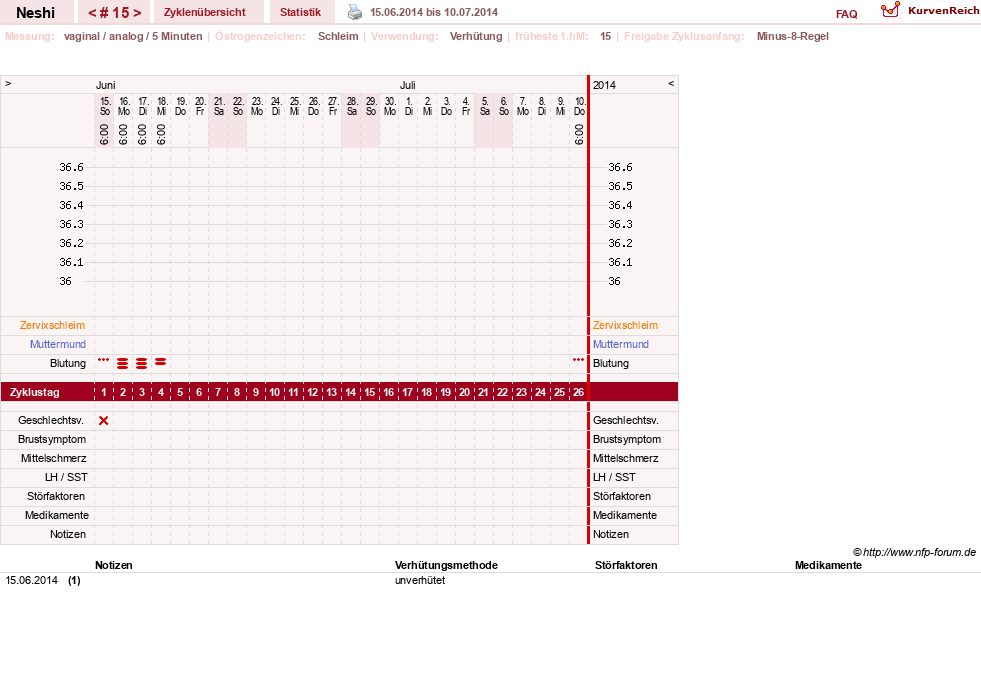Click the (1) cycle day marker in notes table
The image size is (981, 684).
74,581
